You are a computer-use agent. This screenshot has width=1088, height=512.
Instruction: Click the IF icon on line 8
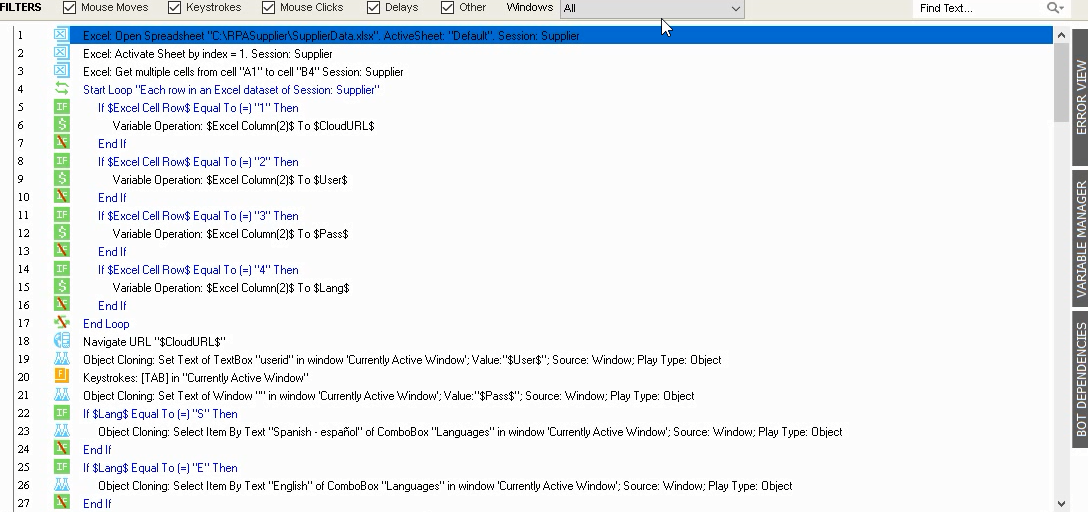61,161
